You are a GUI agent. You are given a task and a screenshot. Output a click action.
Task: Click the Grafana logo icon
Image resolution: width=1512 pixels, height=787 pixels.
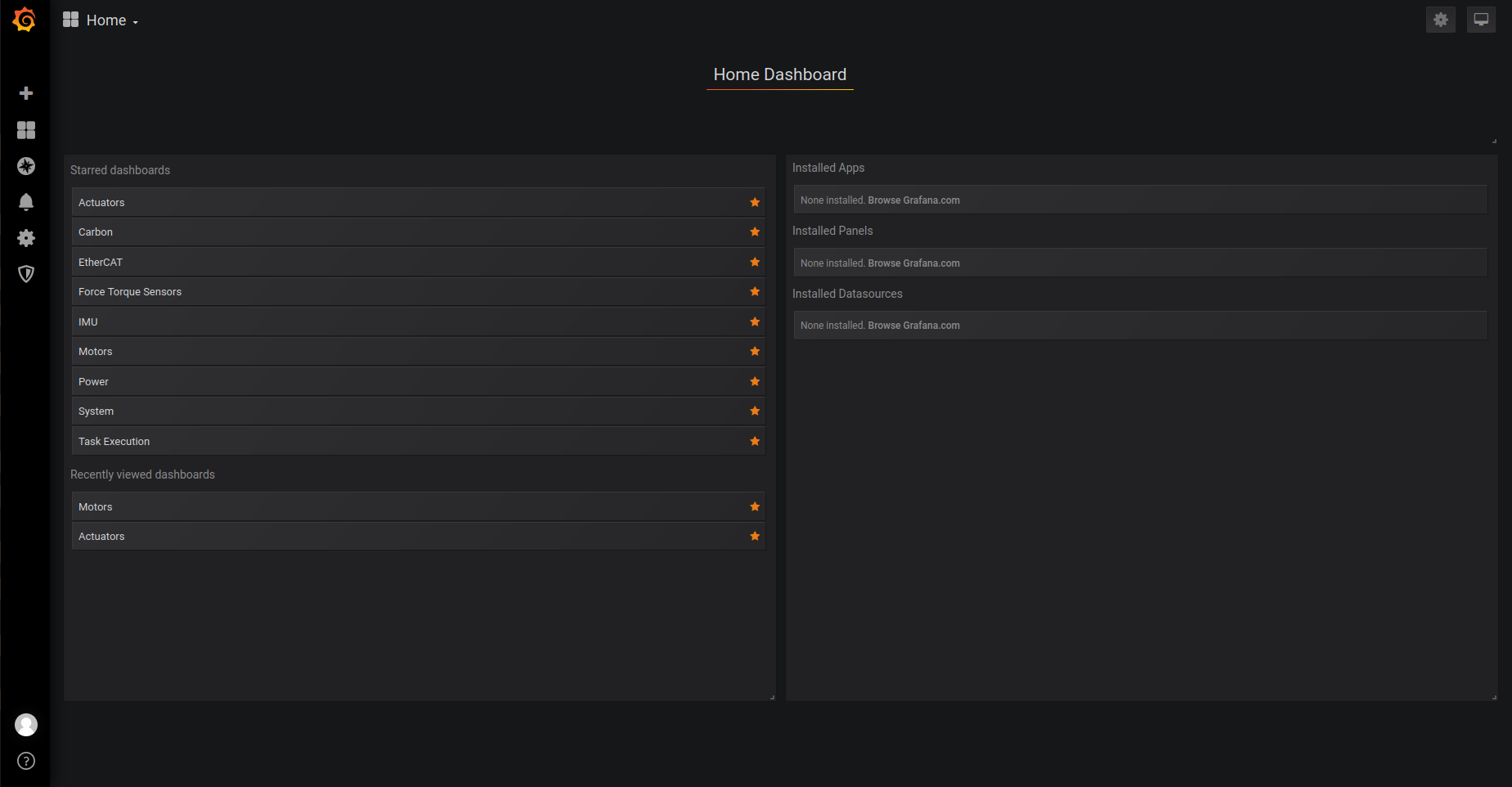(x=25, y=20)
